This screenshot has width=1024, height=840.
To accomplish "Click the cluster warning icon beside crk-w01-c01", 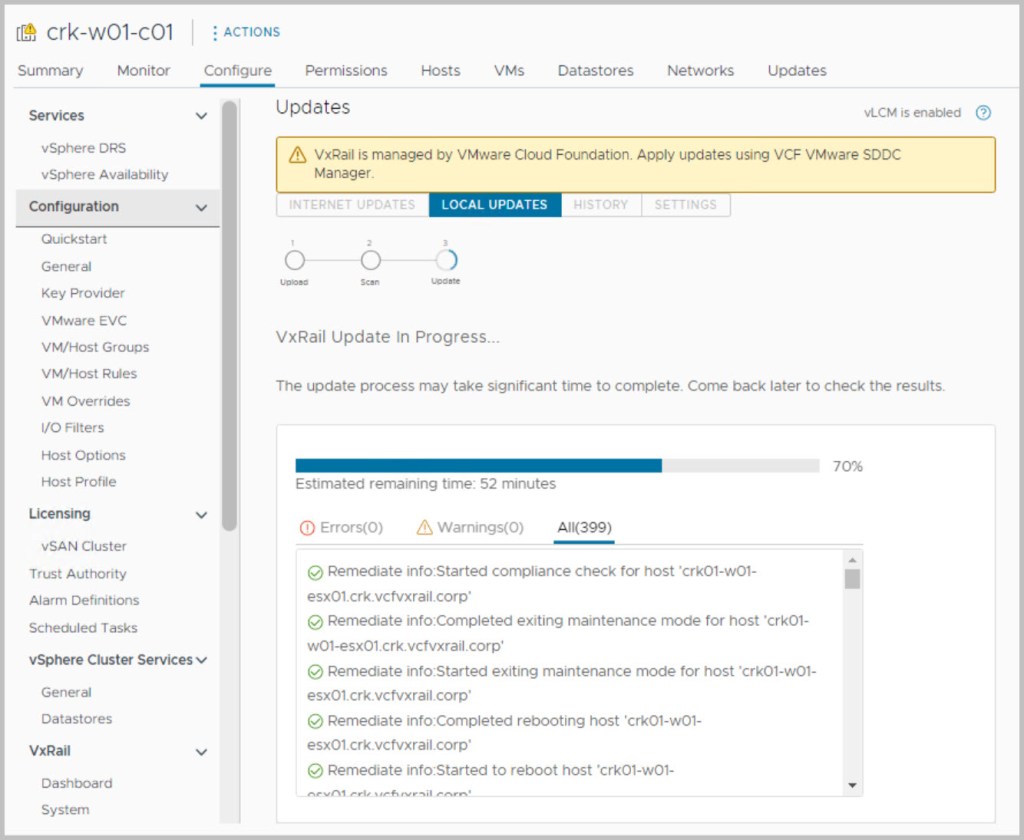I will (x=27, y=32).
